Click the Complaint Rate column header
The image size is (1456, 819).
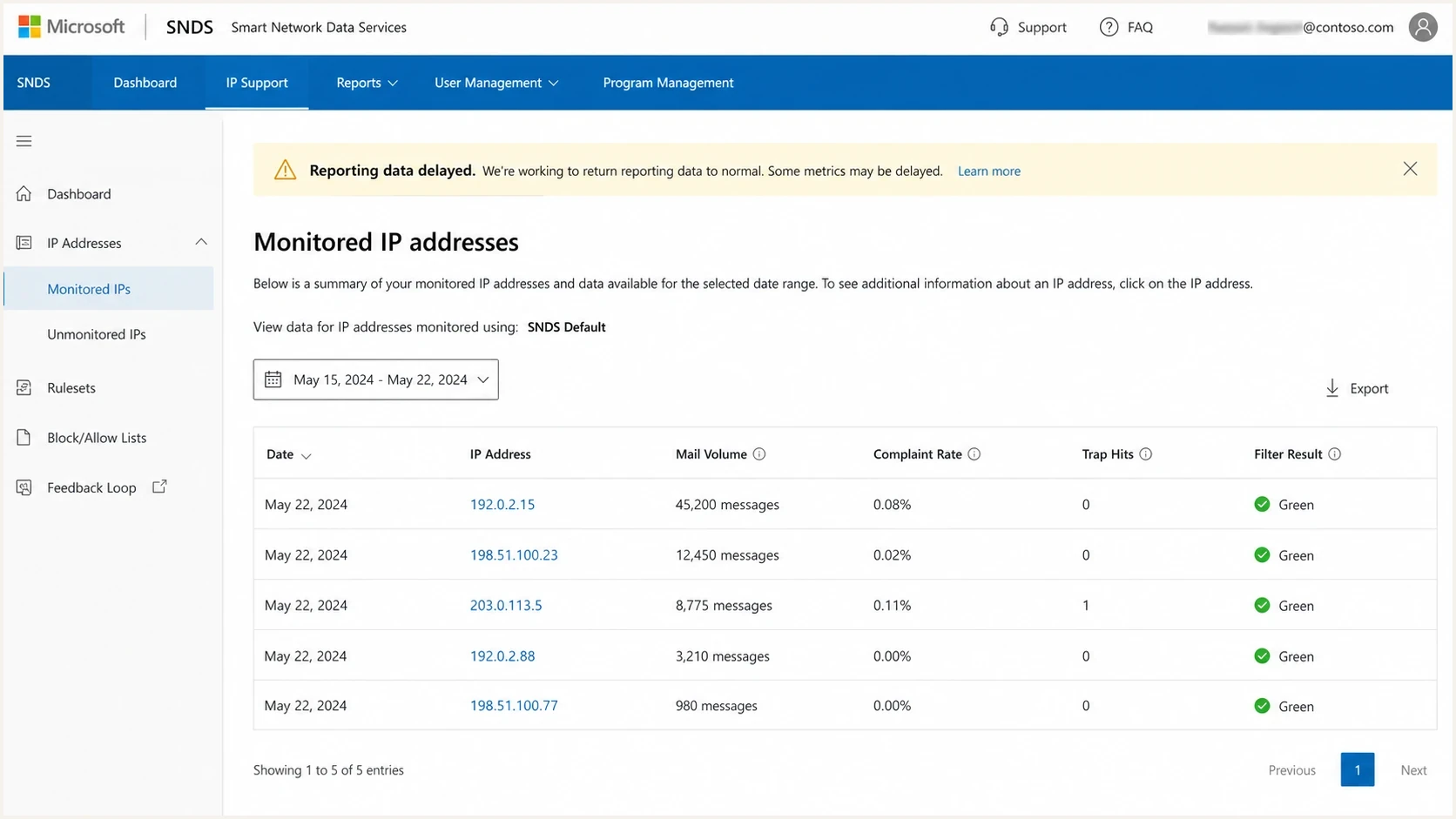[x=918, y=453]
